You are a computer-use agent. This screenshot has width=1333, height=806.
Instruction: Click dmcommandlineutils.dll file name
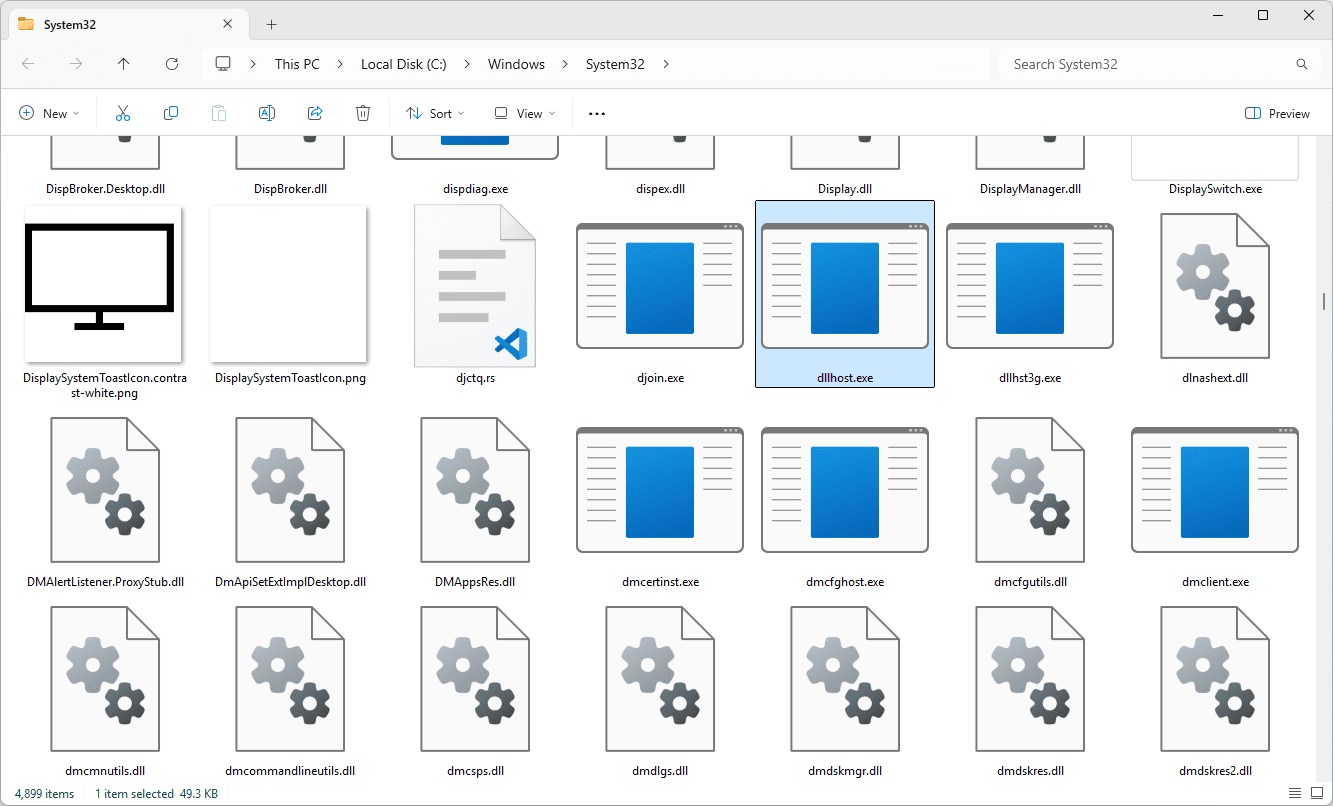coord(290,771)
